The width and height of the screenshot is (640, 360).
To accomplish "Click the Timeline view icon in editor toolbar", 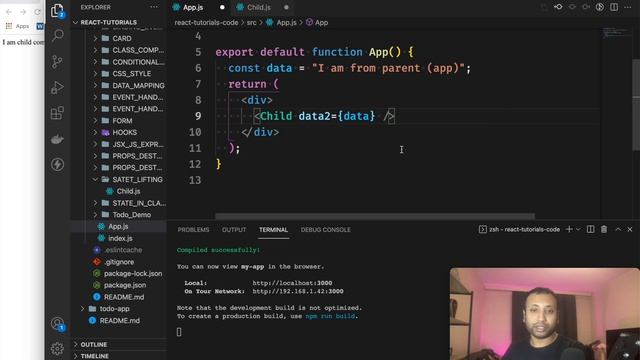I will point(600,7).
